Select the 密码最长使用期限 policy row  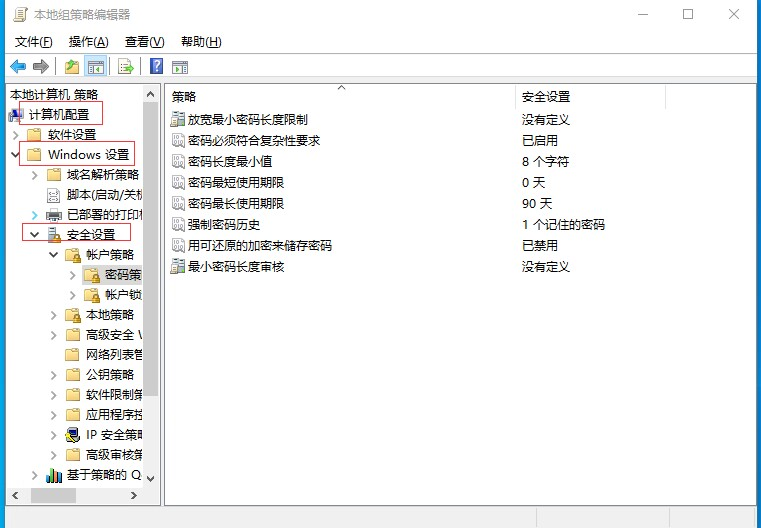[x=235, y=203]
